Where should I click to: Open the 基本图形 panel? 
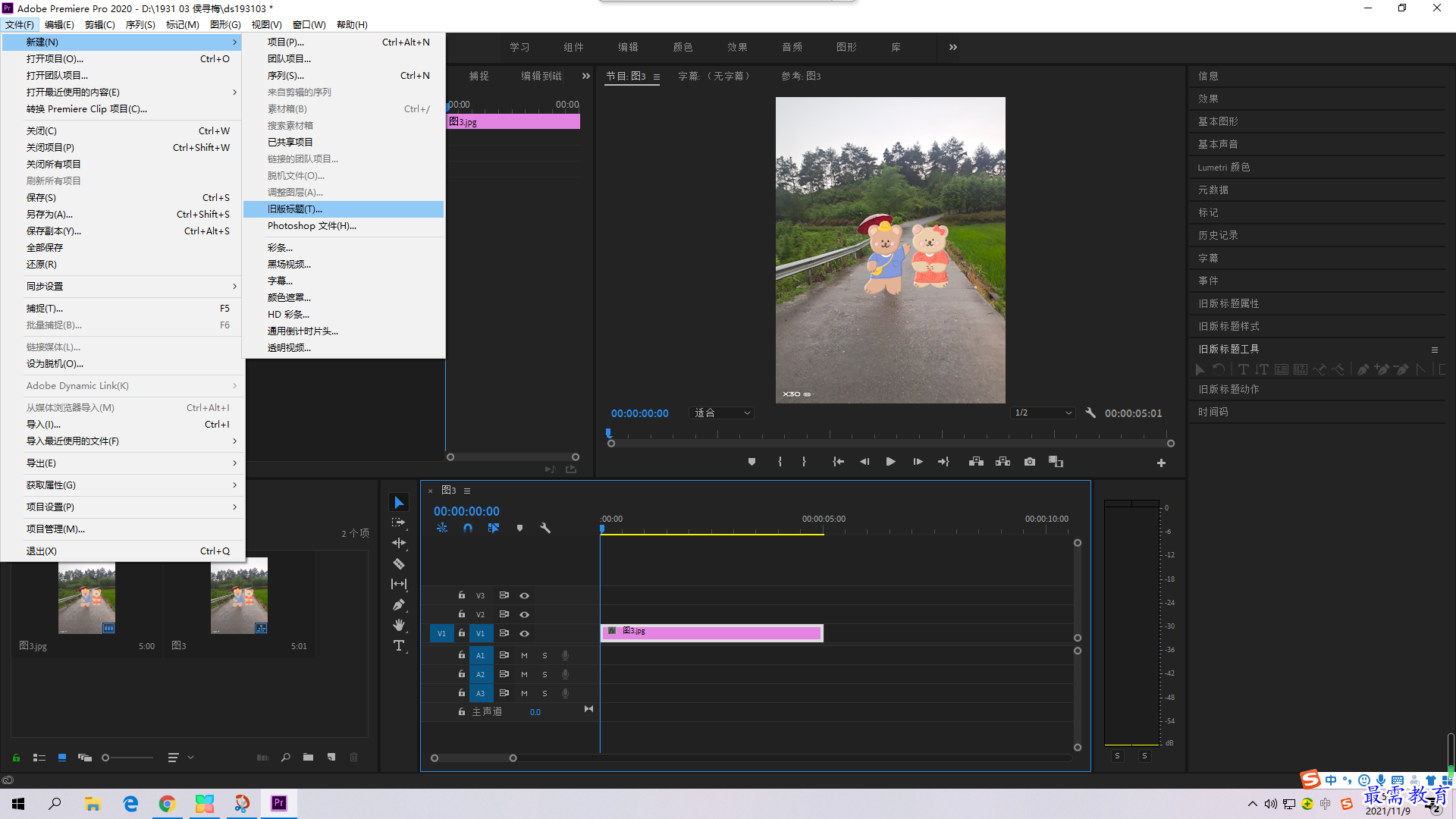(1218, 121)
